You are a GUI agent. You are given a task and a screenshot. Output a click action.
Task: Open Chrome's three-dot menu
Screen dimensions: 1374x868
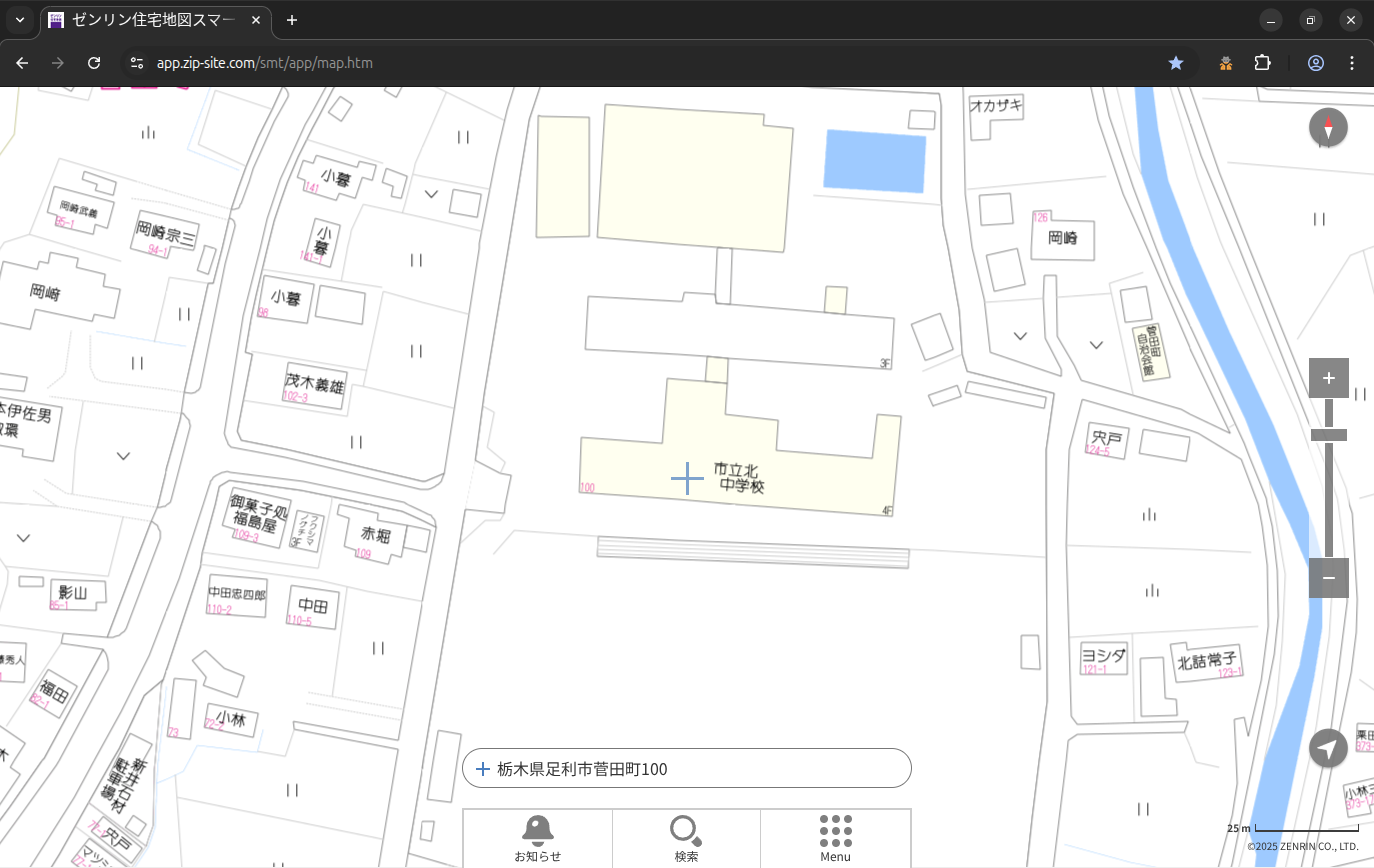click(x=1352, y=63)
